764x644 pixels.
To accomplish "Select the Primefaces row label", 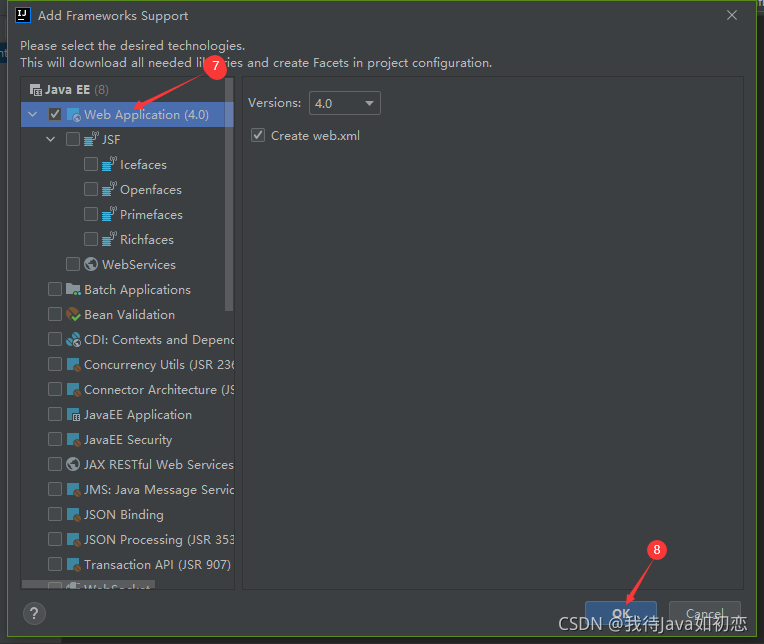I will pos(152,214).
